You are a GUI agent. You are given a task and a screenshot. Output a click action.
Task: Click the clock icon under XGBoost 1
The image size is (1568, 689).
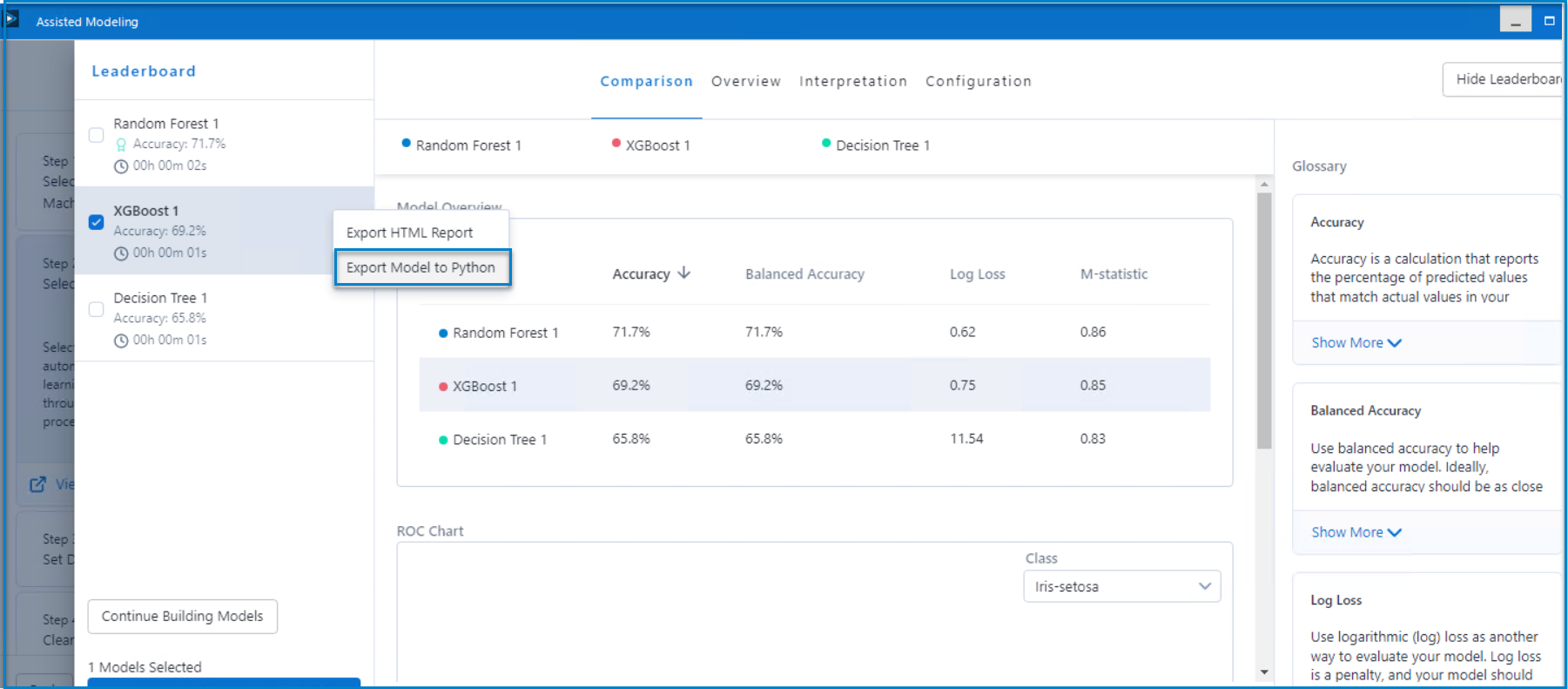[x=121, y=253]
